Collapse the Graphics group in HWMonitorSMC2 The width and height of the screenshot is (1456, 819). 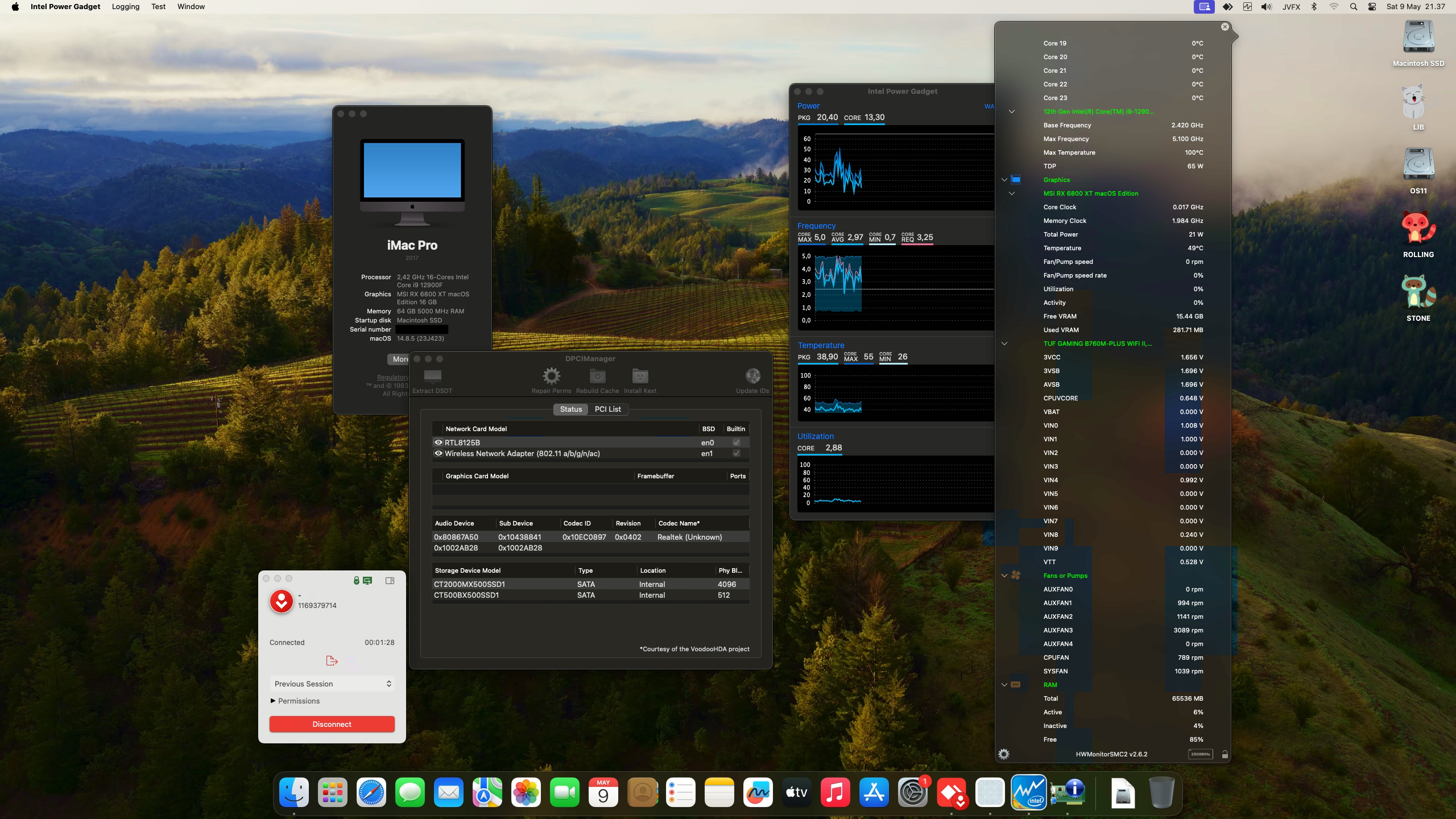1004,180
